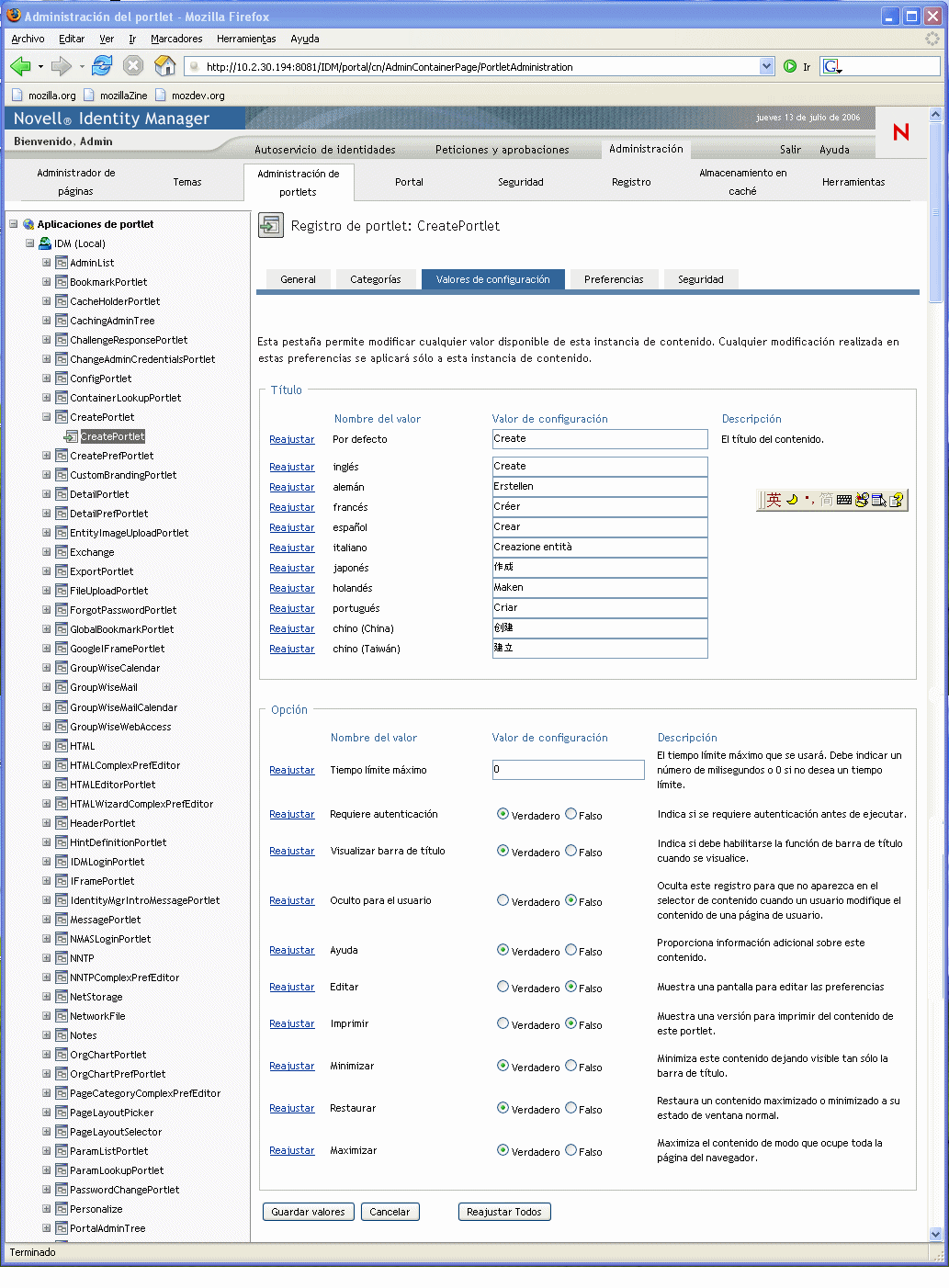Click the scrollbar down arrow
The image size is (949, 1288).
pos(935,1235)
